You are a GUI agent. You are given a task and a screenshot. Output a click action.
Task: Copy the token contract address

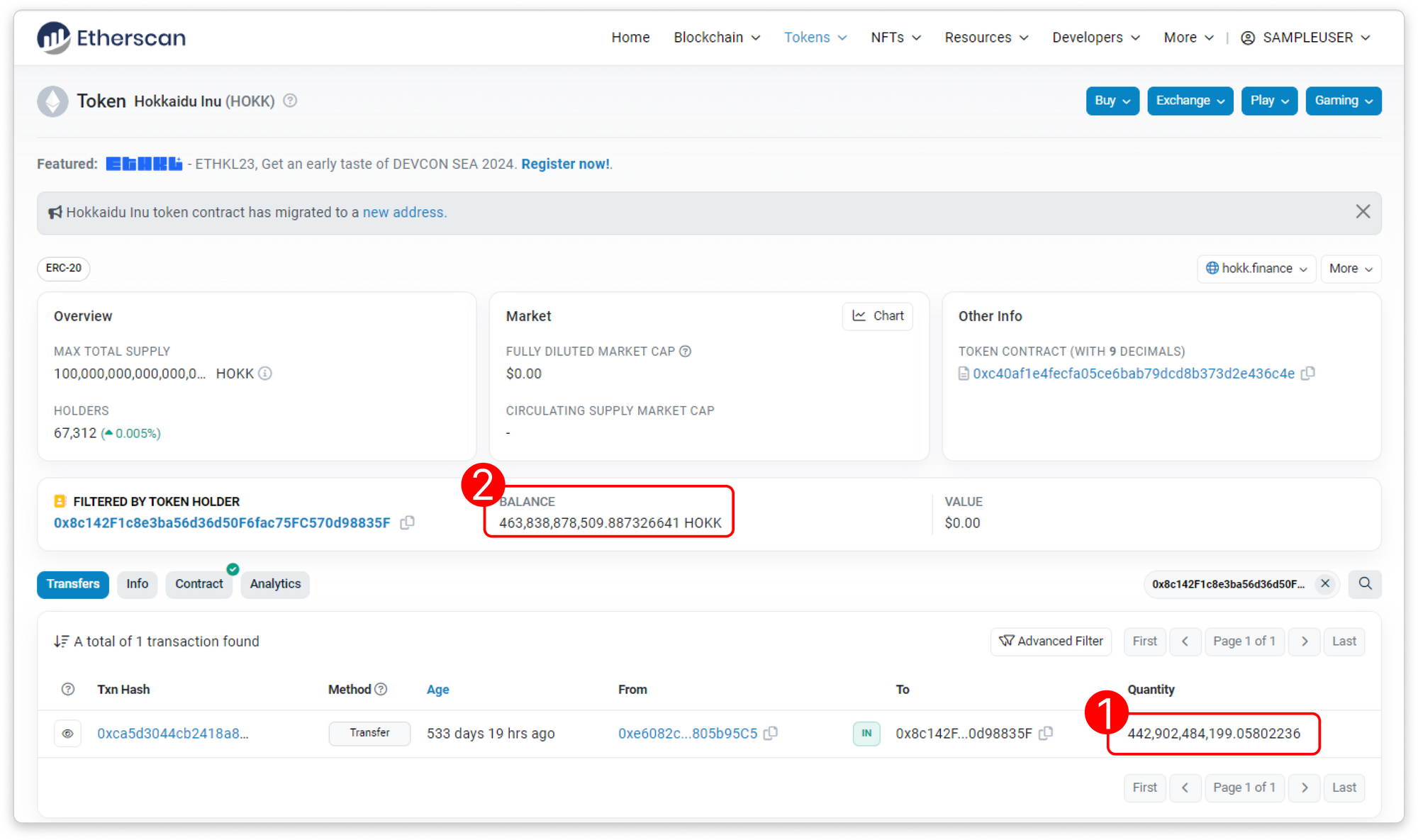[x=1308, y=373]
